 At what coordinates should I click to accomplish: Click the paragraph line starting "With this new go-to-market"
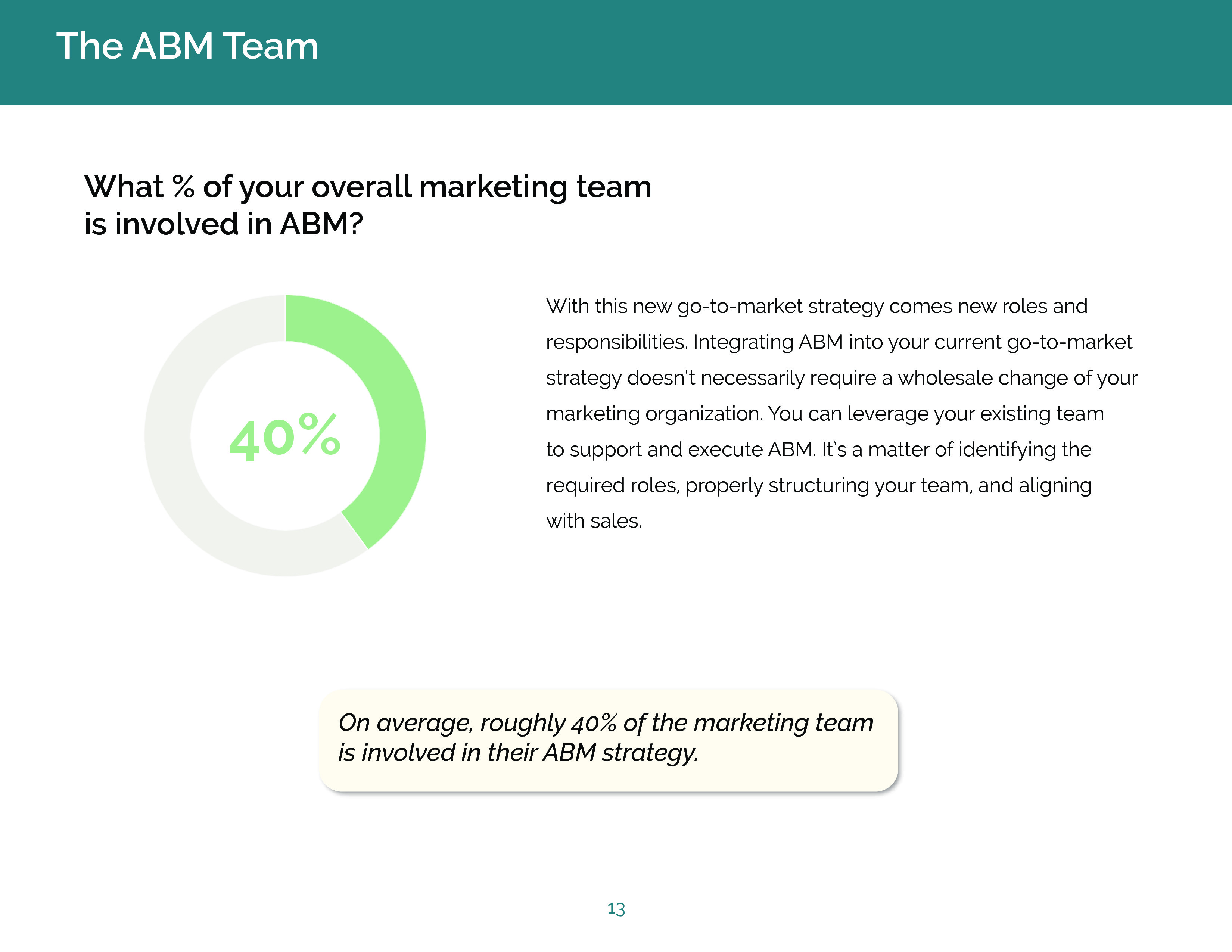(x=816, y=306)
